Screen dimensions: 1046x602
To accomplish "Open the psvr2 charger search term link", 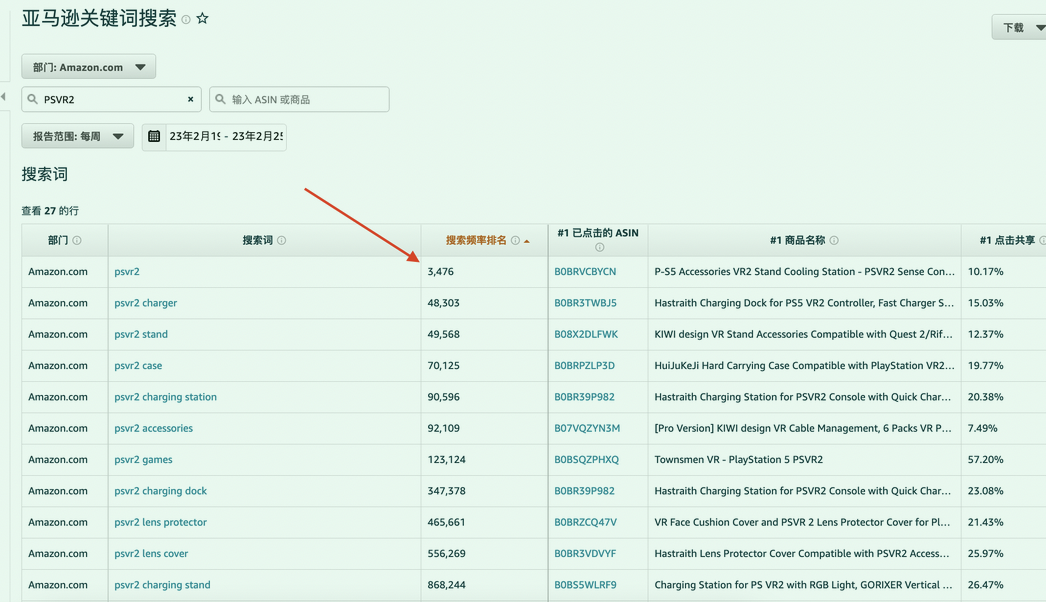I will (145, 303).
